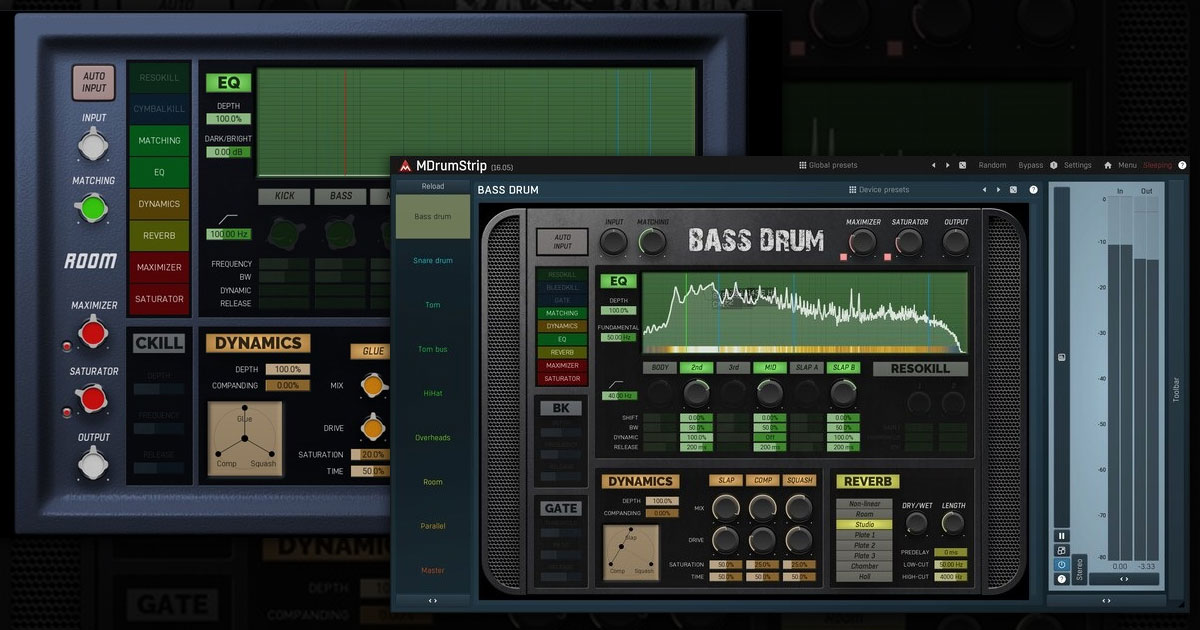
Task: Click the MDrumStrip logo icon
Action: (405, 166)
